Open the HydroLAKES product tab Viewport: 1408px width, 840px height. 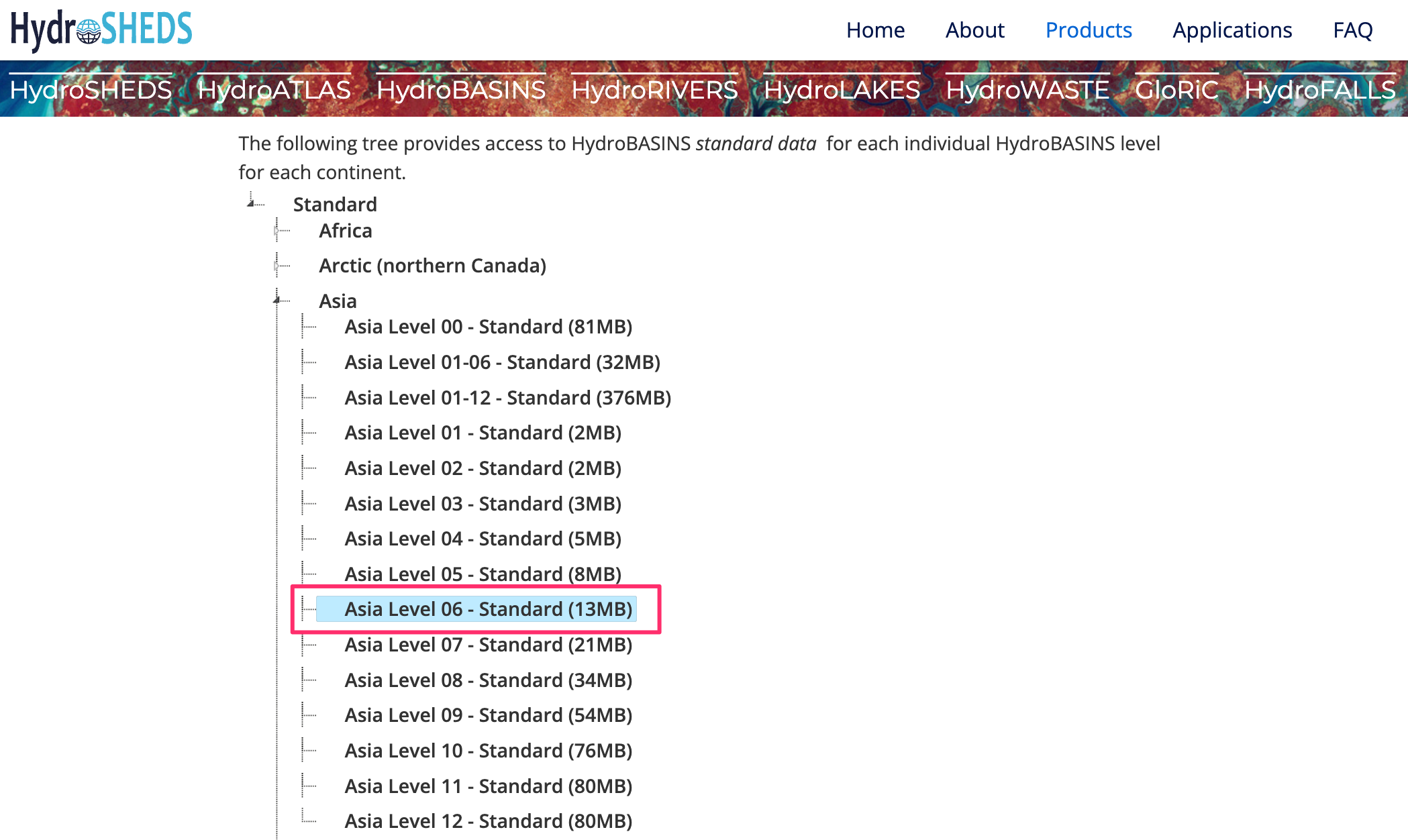[842, 90]
